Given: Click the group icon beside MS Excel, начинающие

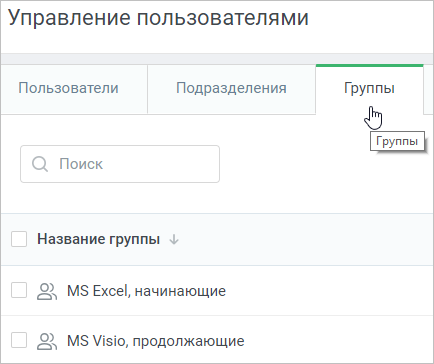Looking at the screenshot, I should tap(47, 291).
